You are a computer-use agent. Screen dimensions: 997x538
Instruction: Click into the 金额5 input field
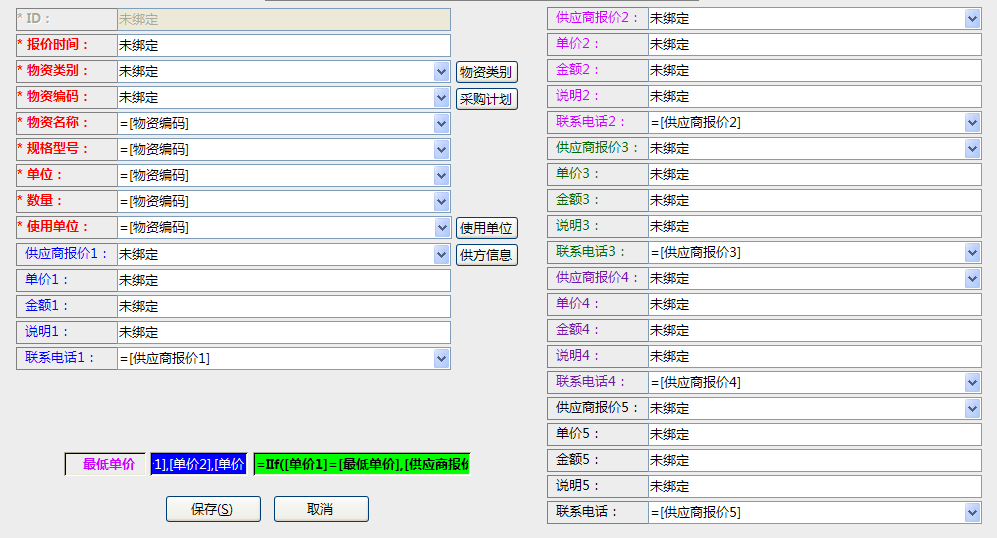pos(815,461)
